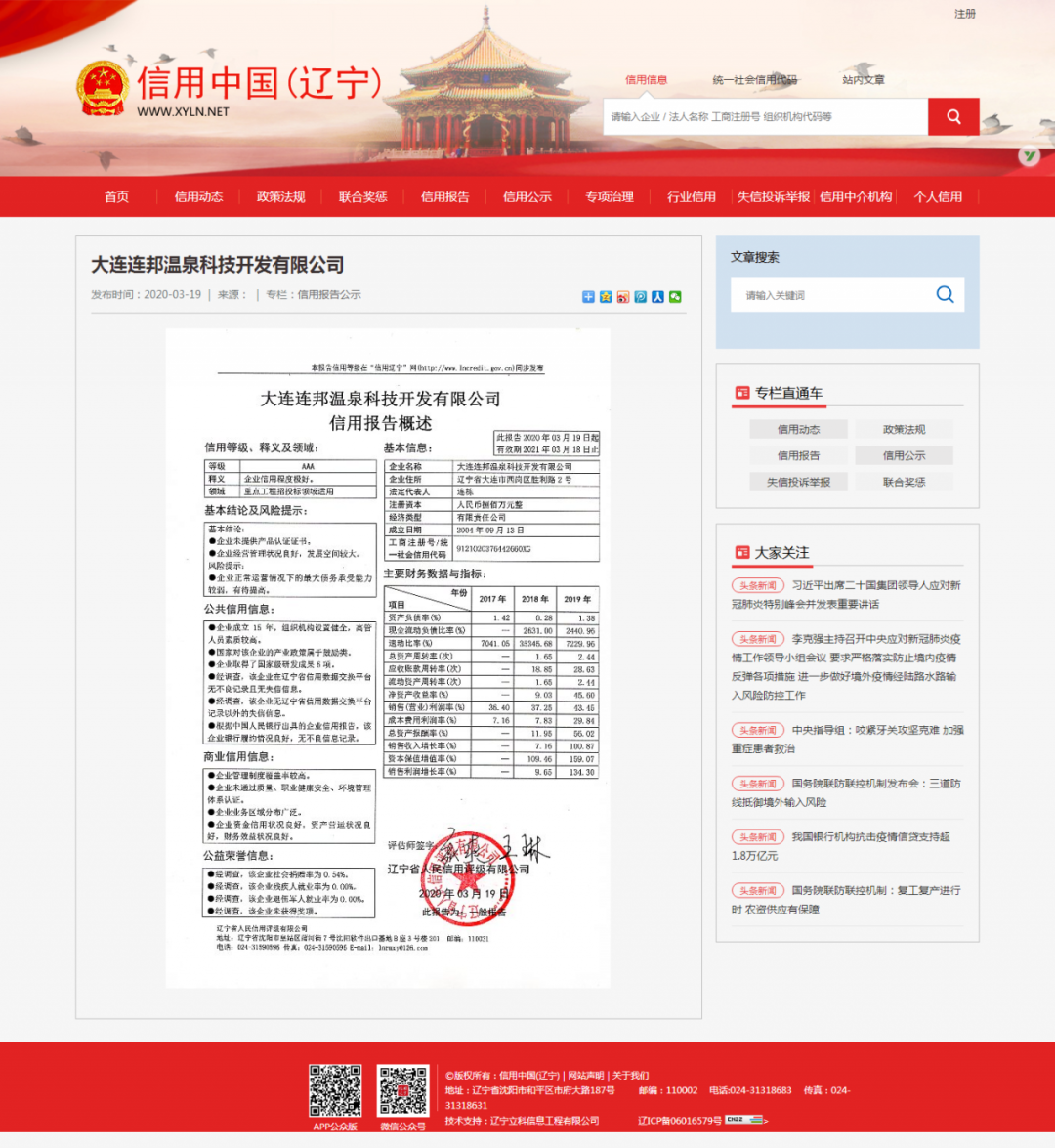Click the blue plus share icon
The height and width of the screenshot is (1148, 1055).
coord(588,297)
